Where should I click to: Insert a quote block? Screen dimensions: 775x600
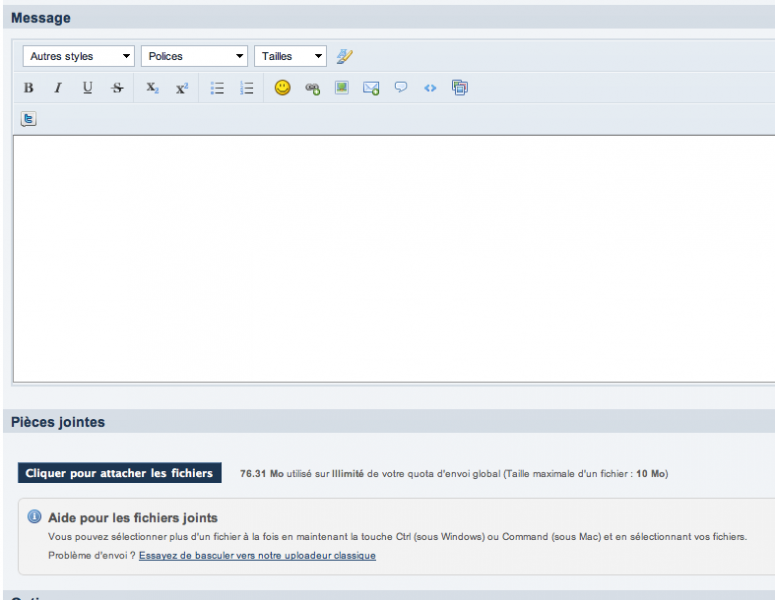click(x=400, y=87)
